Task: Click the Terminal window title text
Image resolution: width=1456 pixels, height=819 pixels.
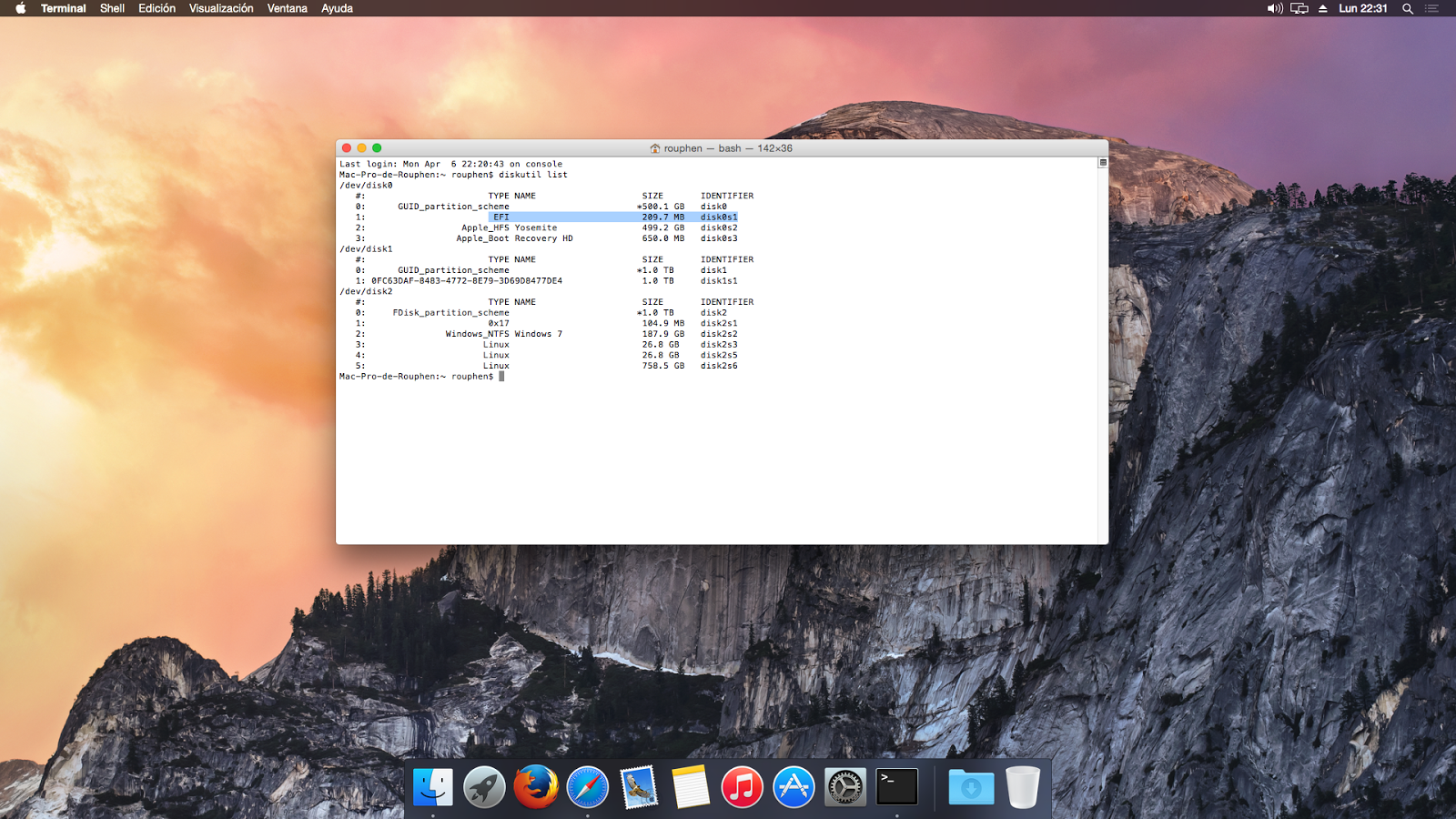Action: 728,148
